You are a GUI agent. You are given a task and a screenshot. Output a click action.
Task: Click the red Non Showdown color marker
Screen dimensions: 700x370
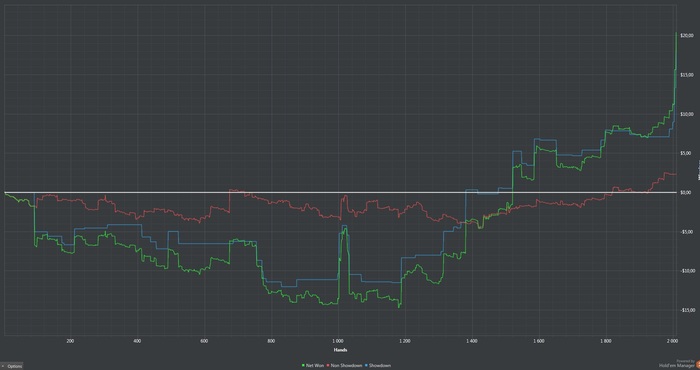tap(329, 366)
